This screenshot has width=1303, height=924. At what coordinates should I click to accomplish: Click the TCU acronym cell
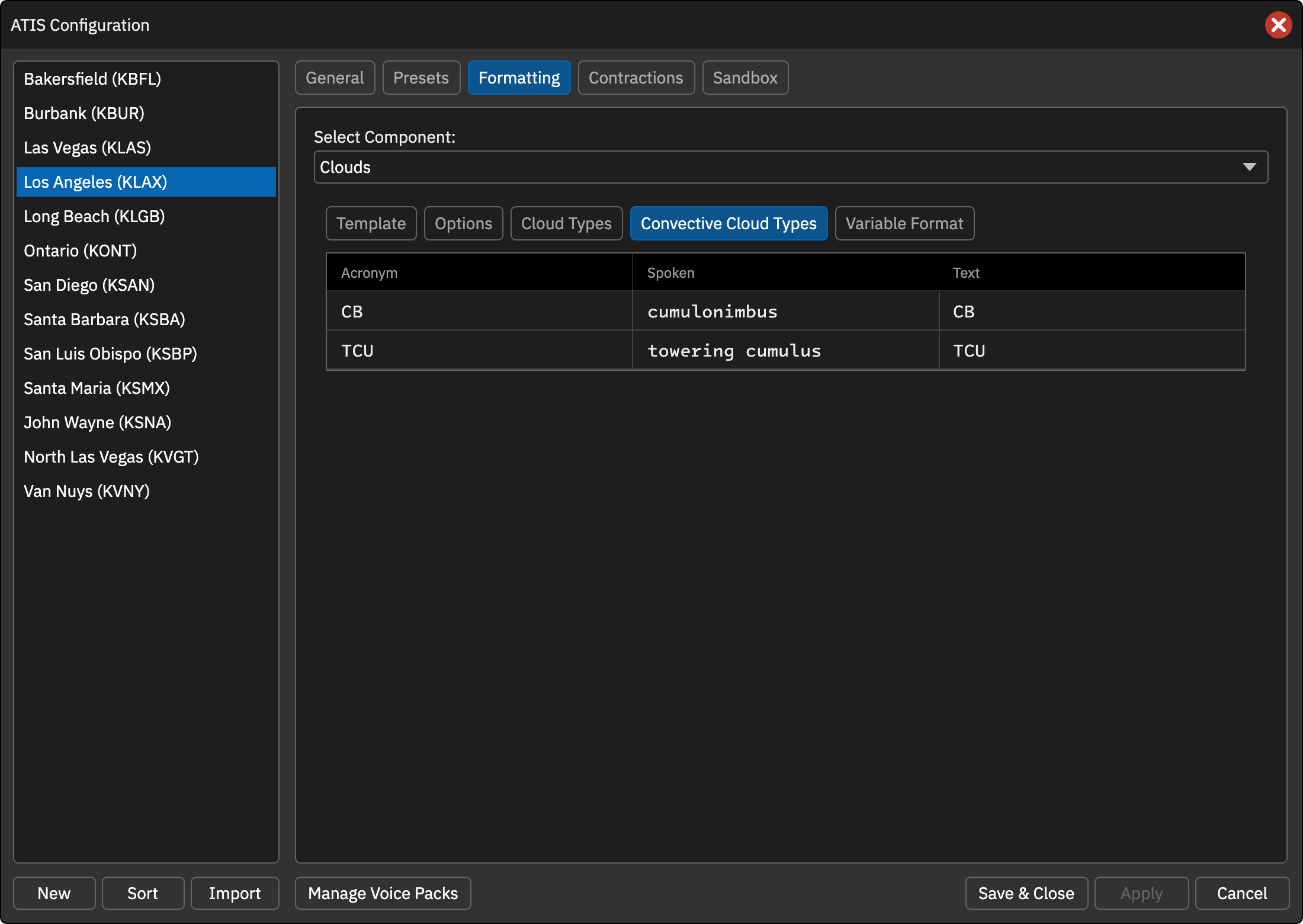pos(479,350)
